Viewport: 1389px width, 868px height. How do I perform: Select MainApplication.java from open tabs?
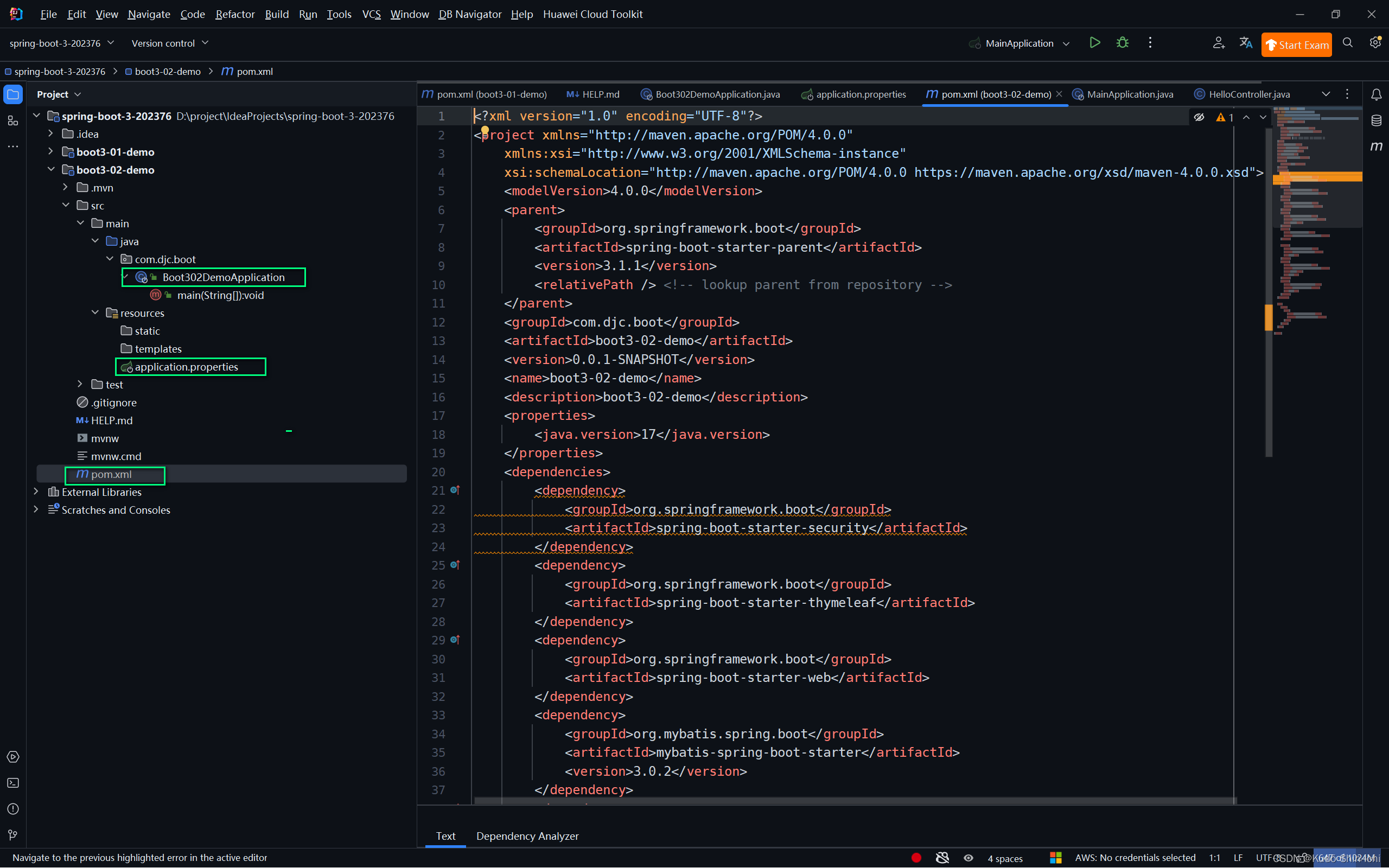1131,93
